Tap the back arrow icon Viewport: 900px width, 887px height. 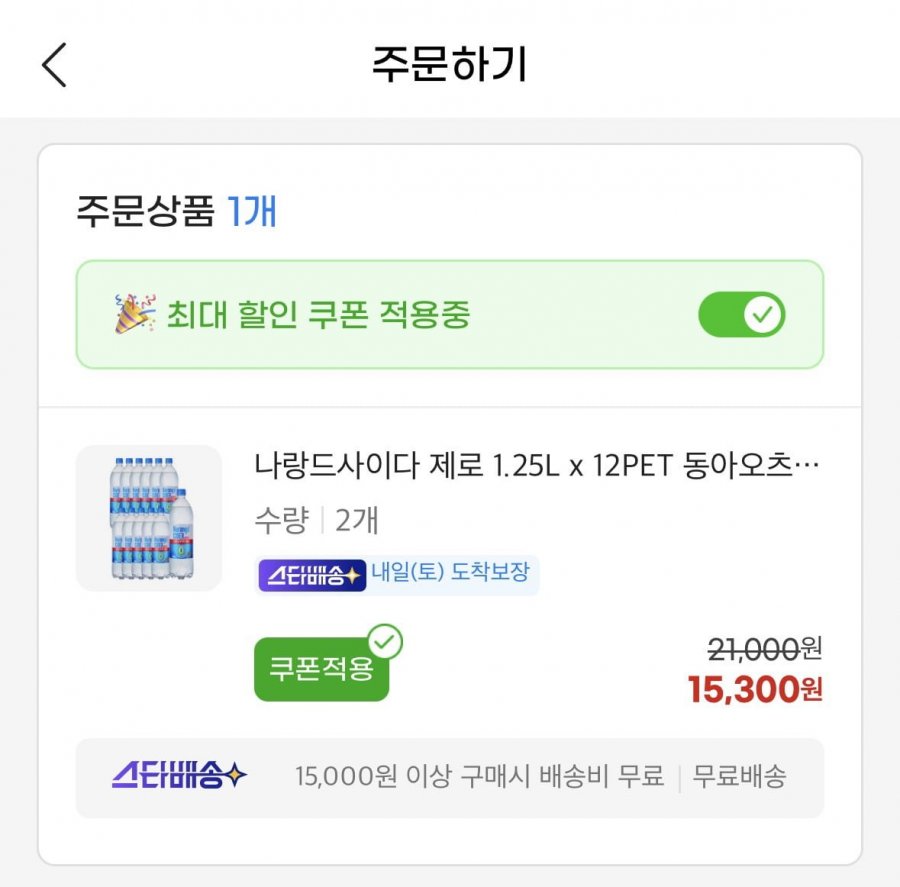54,65
